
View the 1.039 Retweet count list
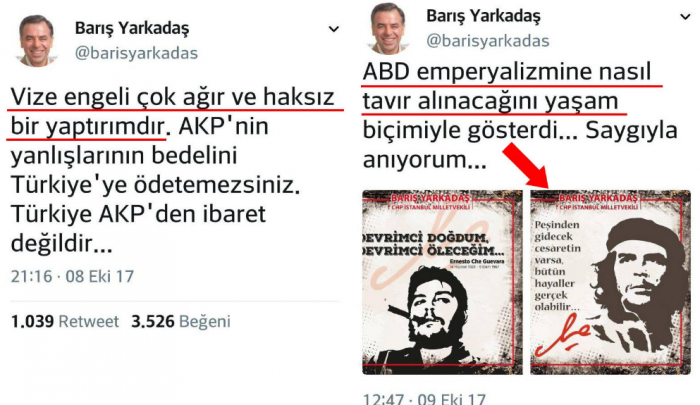click(x=65, y=321)
